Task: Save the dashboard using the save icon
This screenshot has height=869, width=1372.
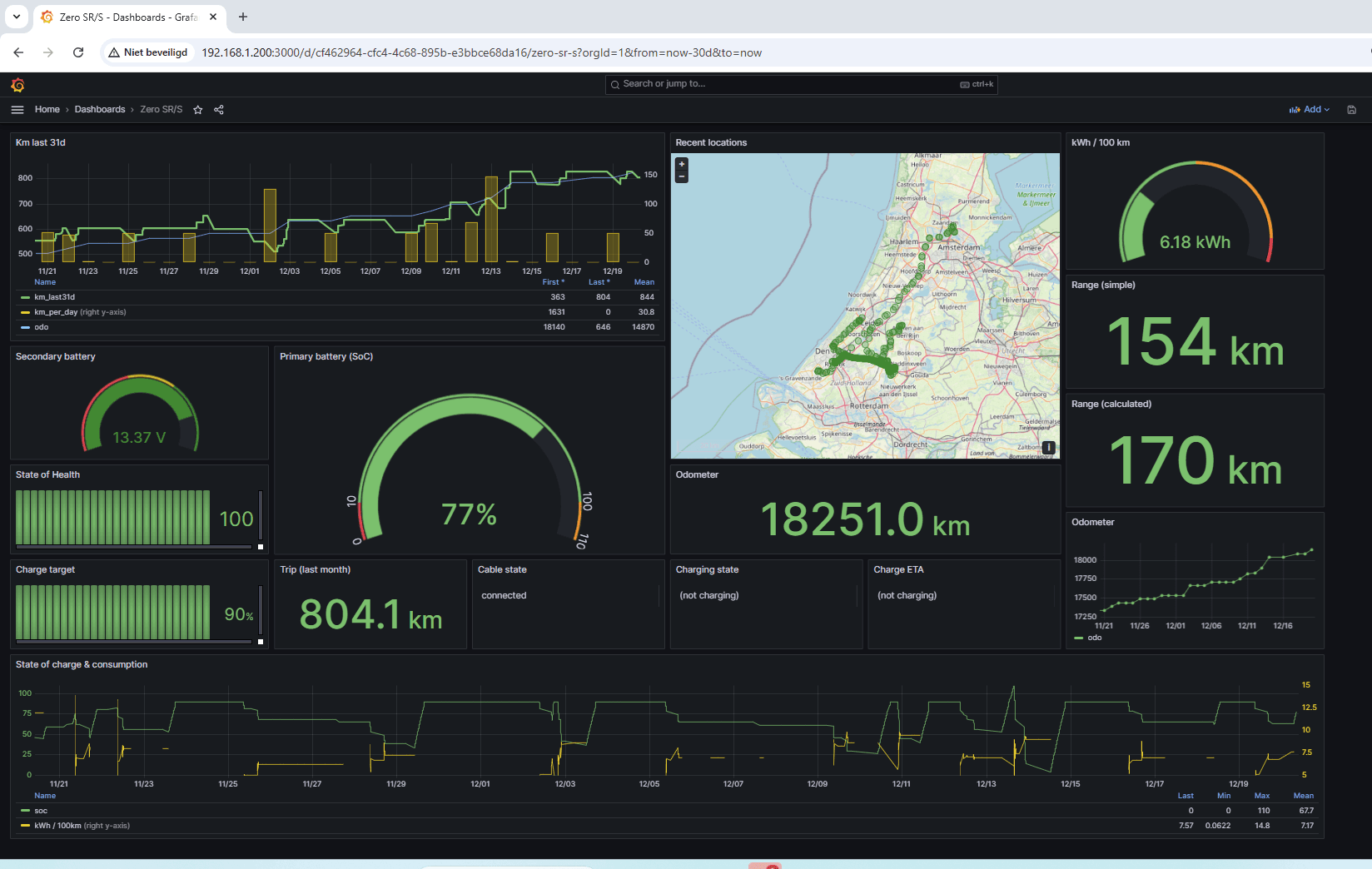Action: click(x=1351, y=109)
